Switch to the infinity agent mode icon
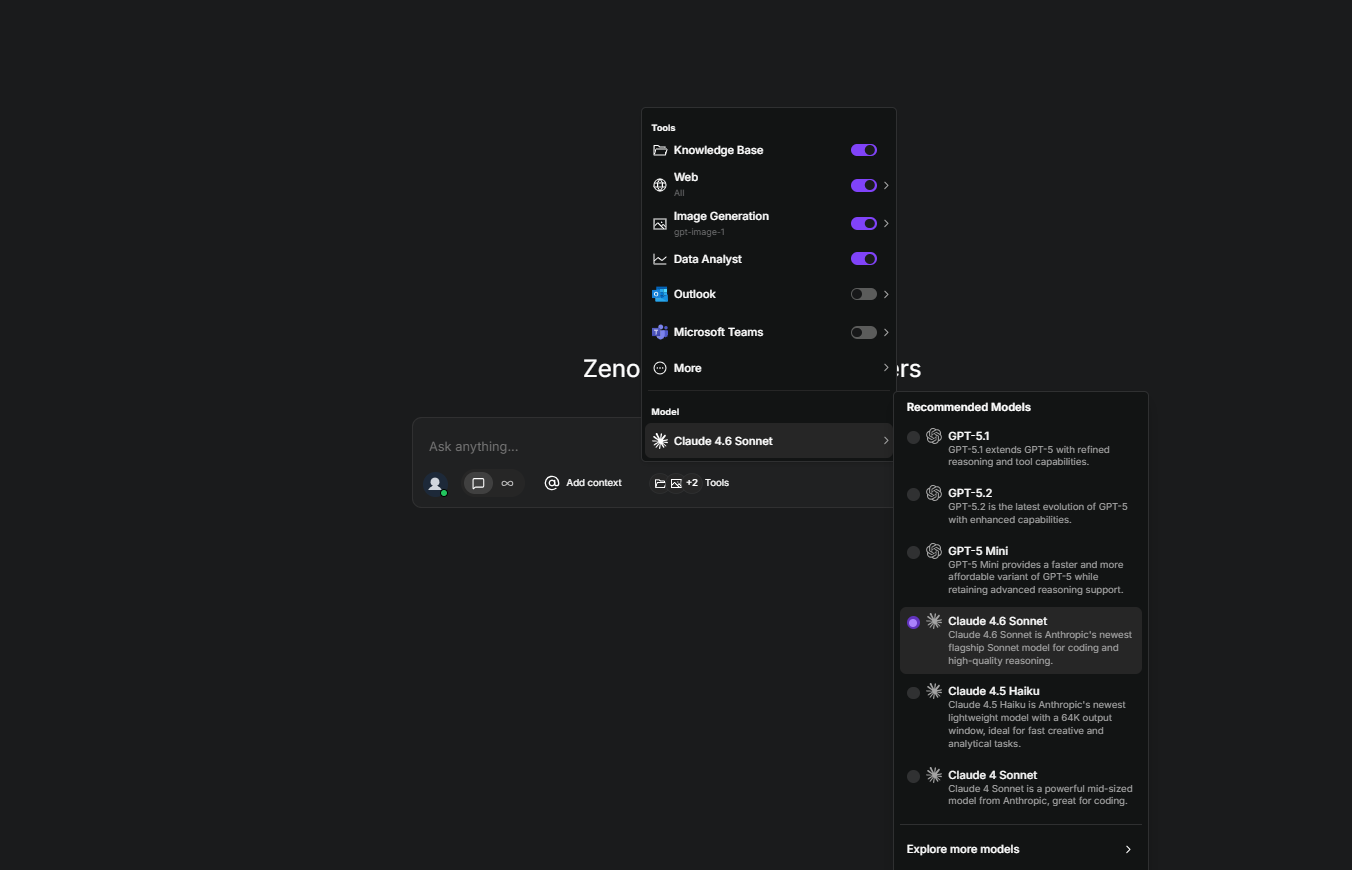1352x870 pixels. click(x=507, y=483)
